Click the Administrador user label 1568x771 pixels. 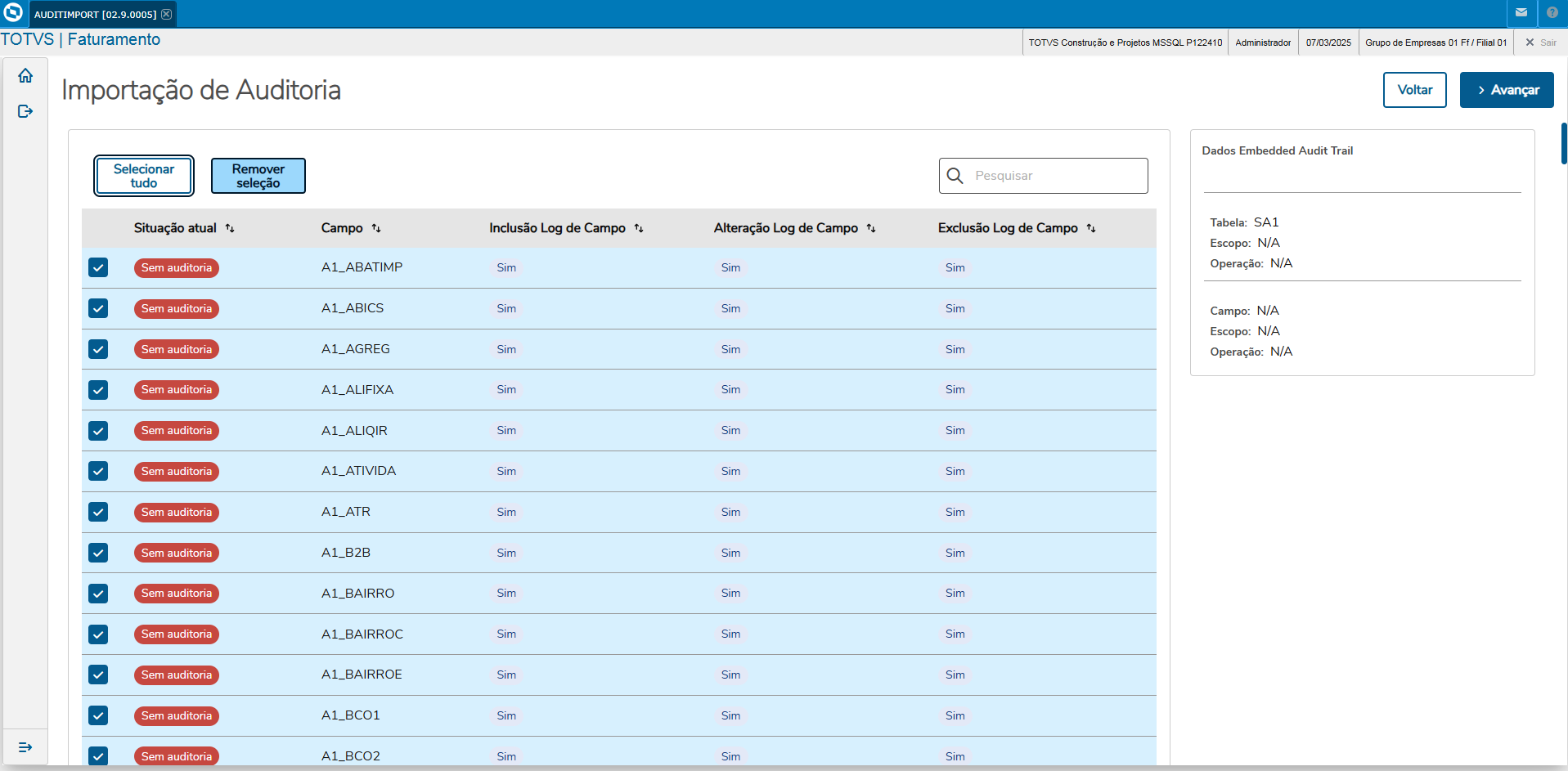1263,43
